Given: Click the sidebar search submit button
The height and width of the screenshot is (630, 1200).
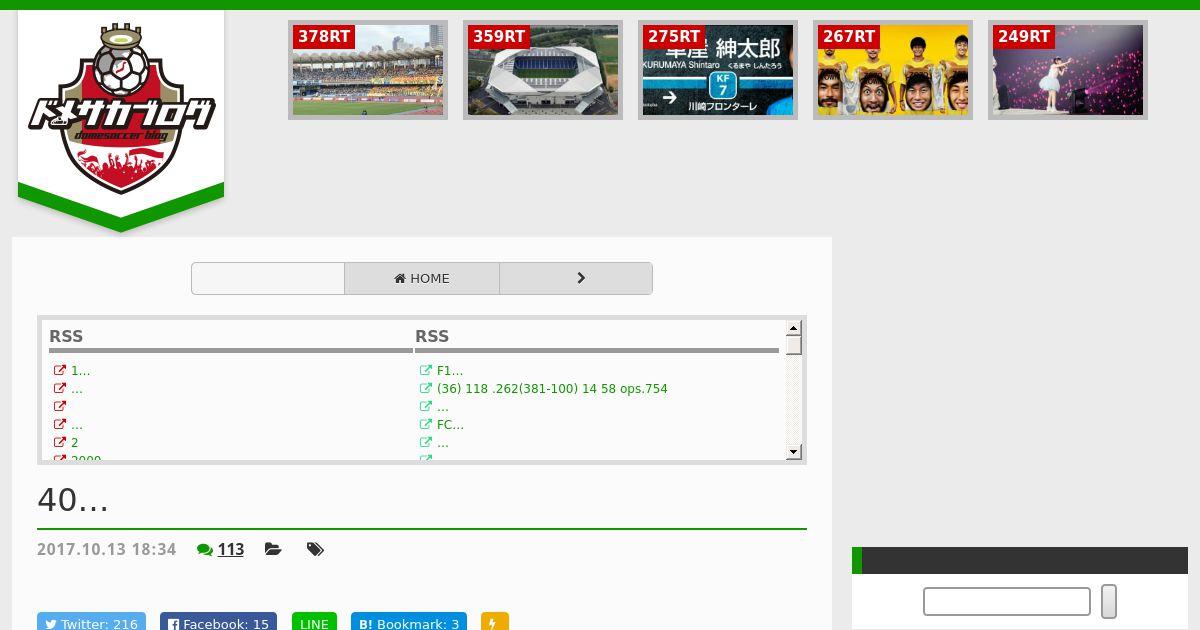Looking at the screenshot, I should pyautogui.click(x=1109, y=601).
